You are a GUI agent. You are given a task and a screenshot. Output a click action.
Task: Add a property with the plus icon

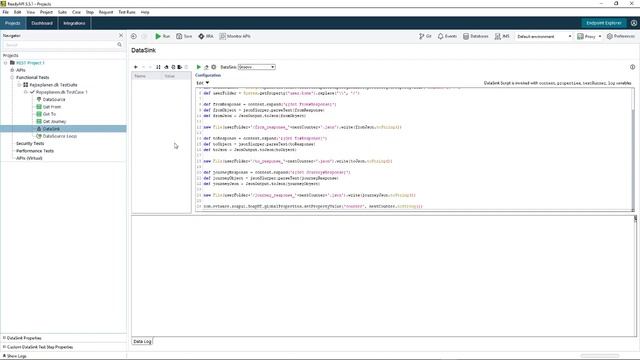(136, 67)
